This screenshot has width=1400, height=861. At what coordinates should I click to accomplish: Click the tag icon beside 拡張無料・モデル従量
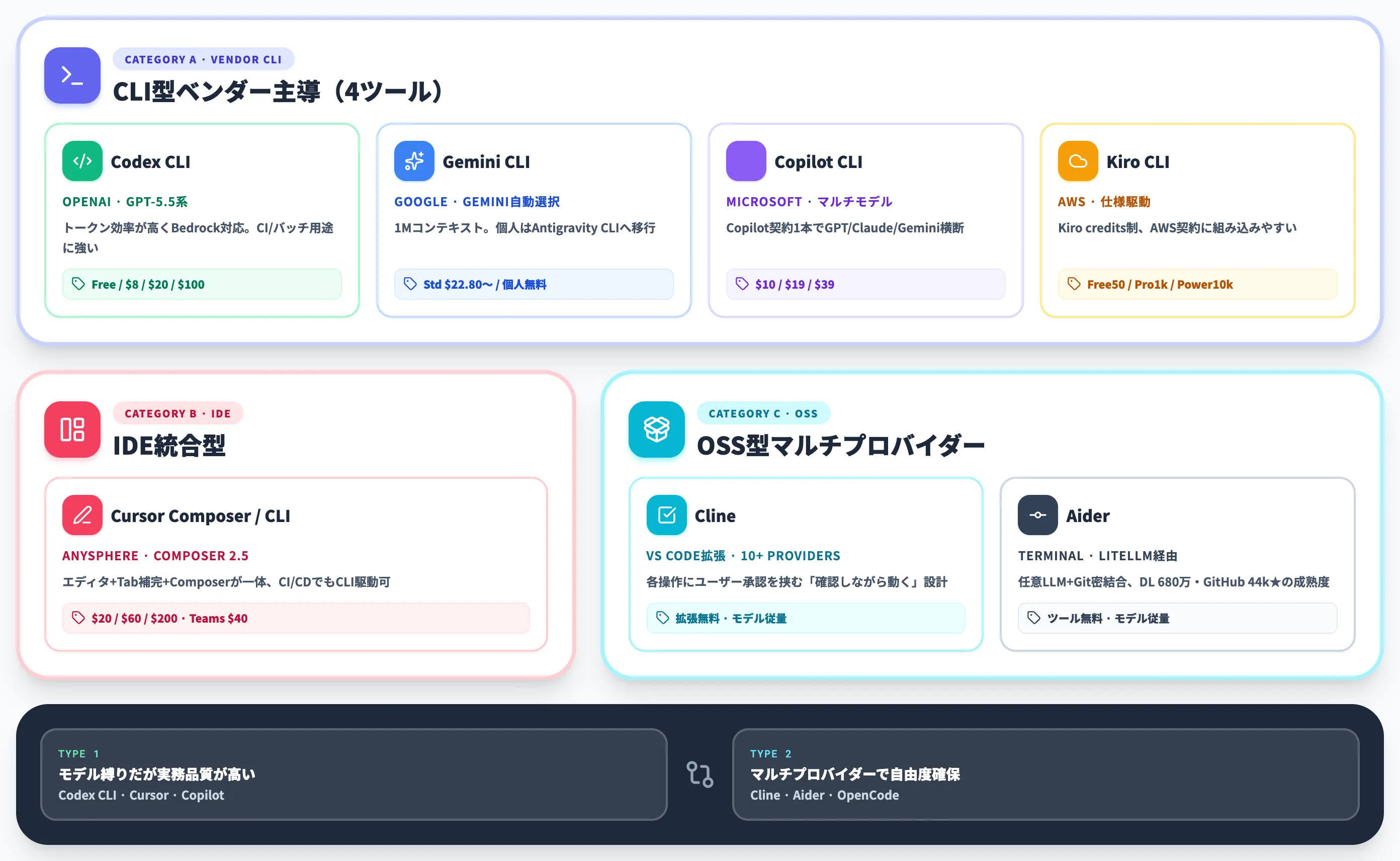coord(663,618)
